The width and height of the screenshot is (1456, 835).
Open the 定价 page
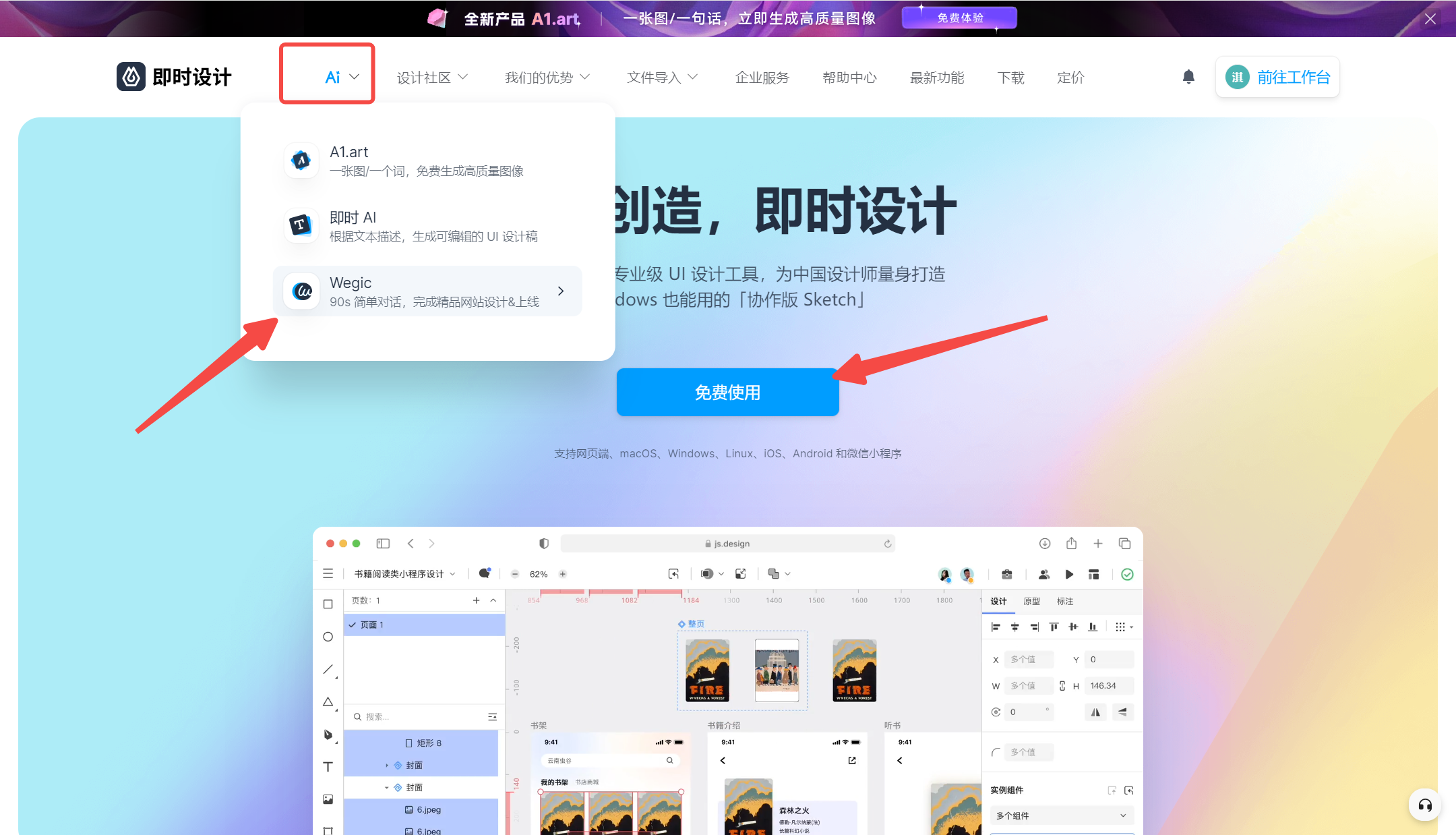point(1070,78)
